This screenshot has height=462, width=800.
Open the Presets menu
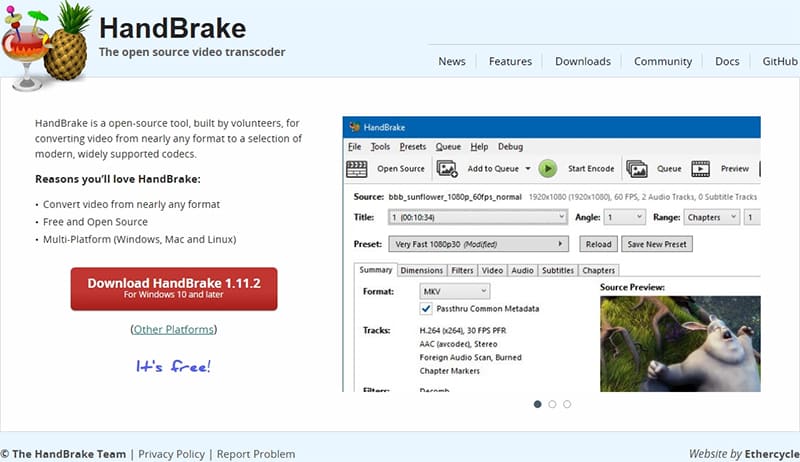click(x=413, y=147)
